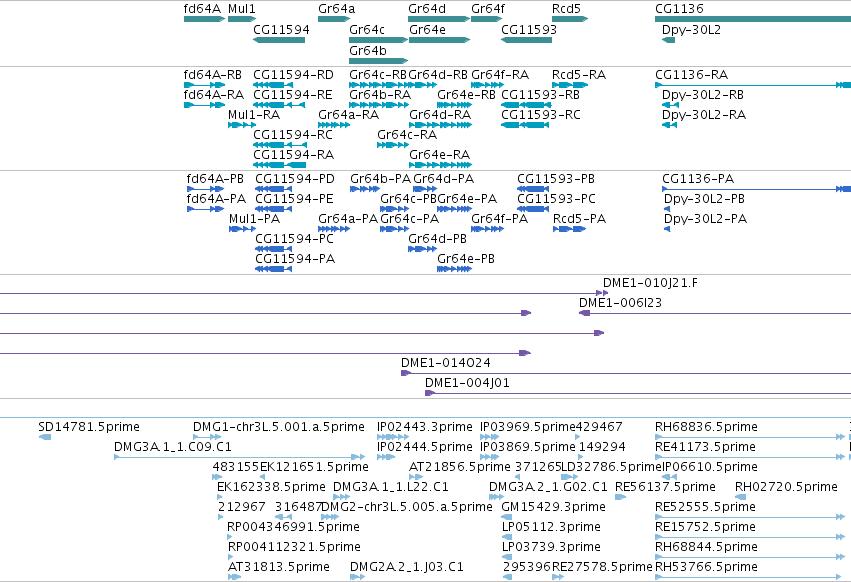This screenshot has height=582, width=851.
Task: Select EST DMG2A.2_1.J03.C1
Action: (x=358, y=577)
